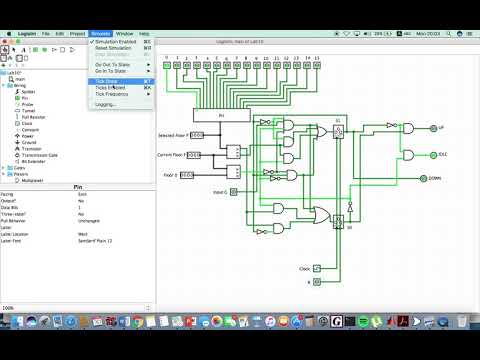Viewport: 480px width, 360px height.
Task: Click Probe in the Wiring library
Action: 27,104
